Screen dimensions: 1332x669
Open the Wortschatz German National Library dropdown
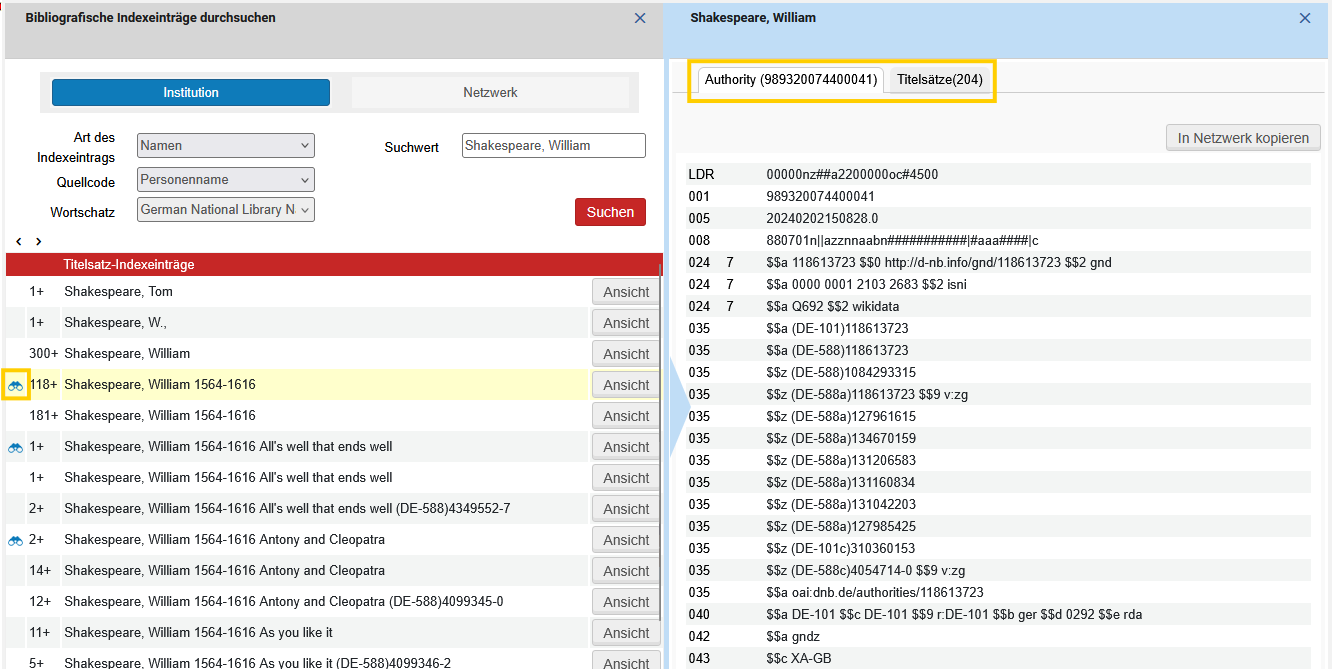coord(225,210)
